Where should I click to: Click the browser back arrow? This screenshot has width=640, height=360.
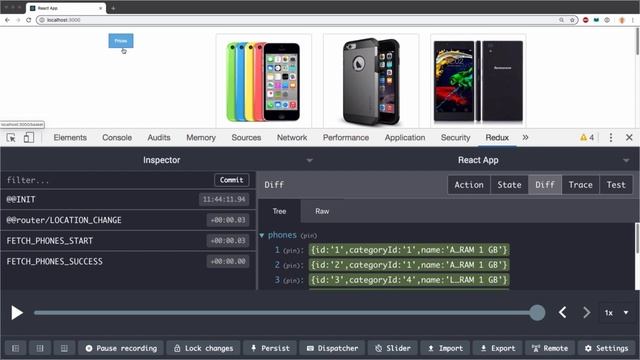coord(7,20)
